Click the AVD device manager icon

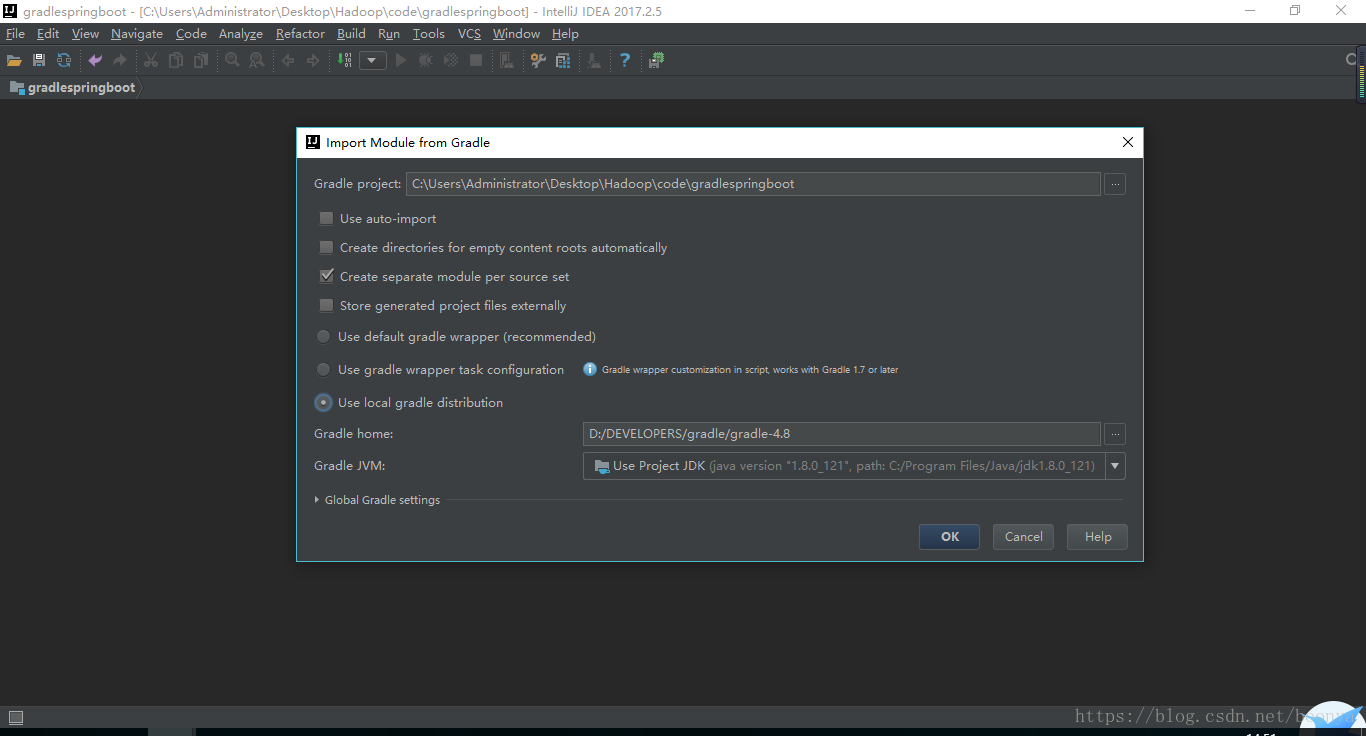coord(507,61)
